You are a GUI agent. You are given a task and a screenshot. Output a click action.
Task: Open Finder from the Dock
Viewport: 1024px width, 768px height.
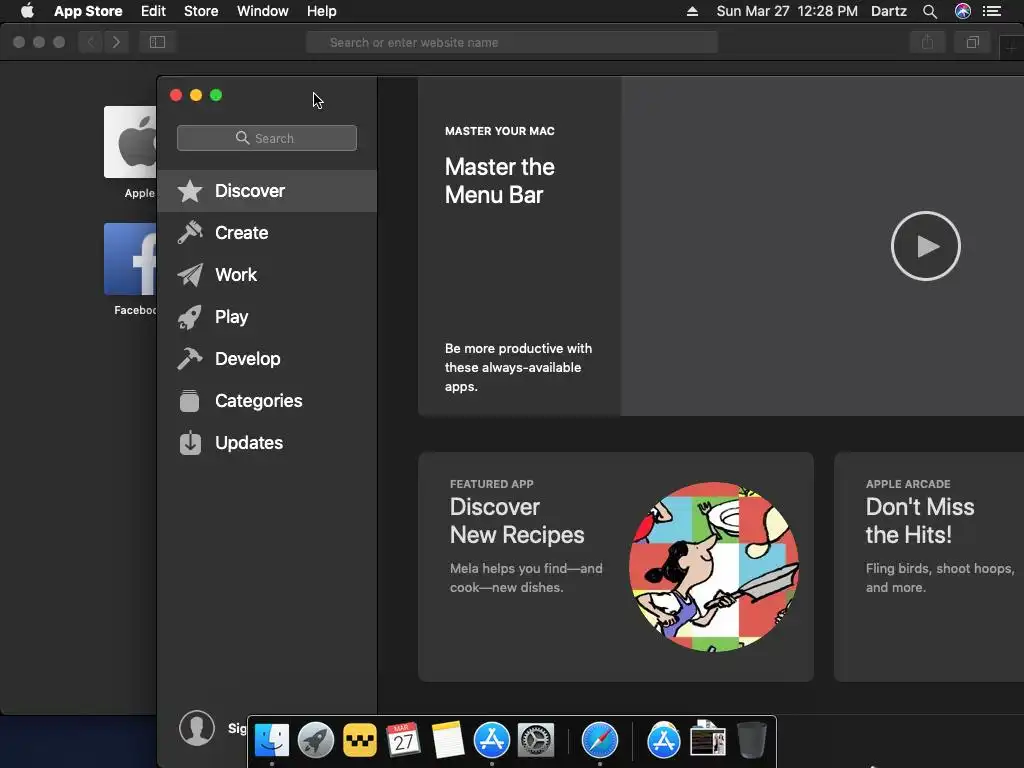[x=272, y=741]
